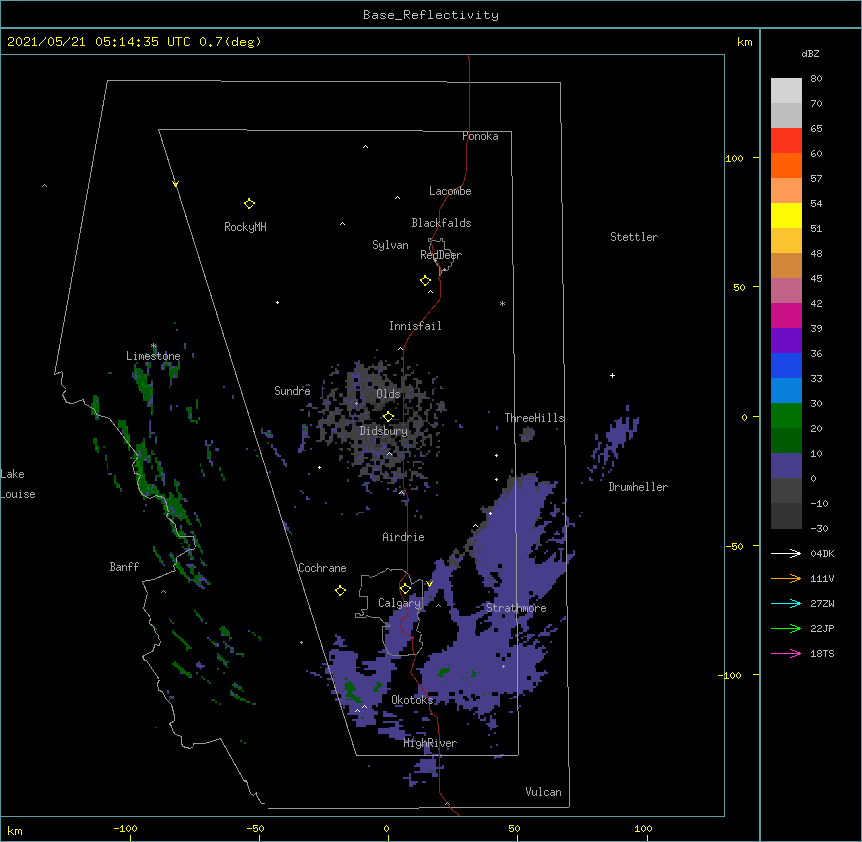862x842 pixels.
Task: Click the yellow diamond marker above Calgary label
Action: [405, 589]
